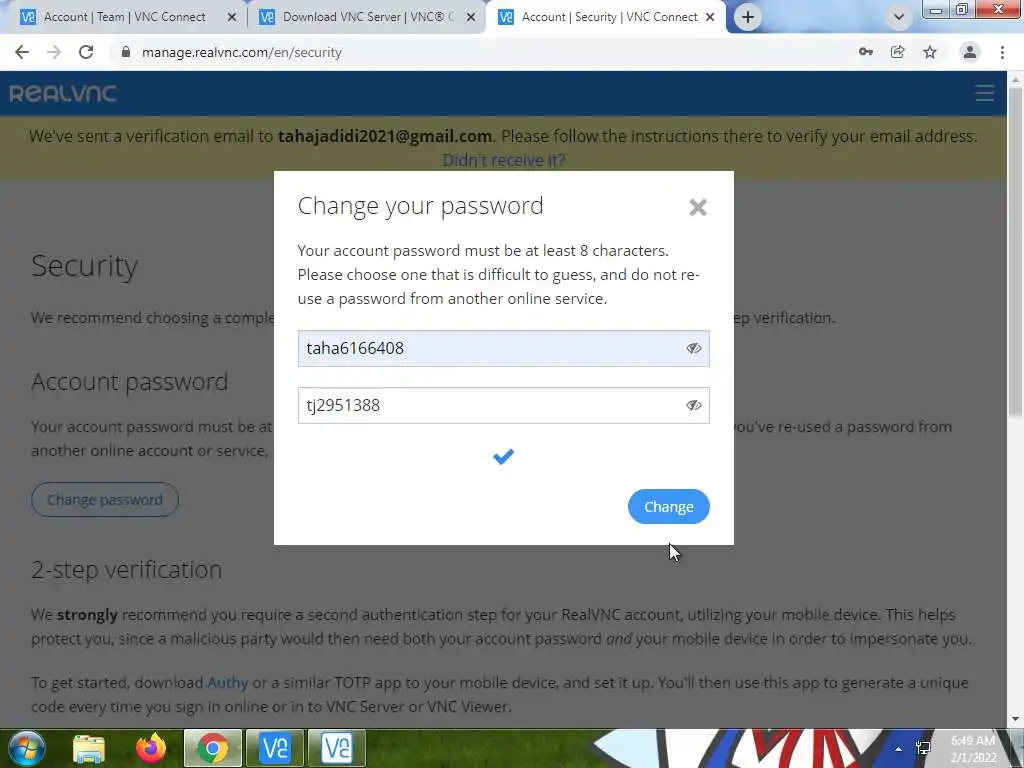Show hidden system tray icons
Image resolution: width=1024 pixels, height=768 pixels.
tap(899, 748)
